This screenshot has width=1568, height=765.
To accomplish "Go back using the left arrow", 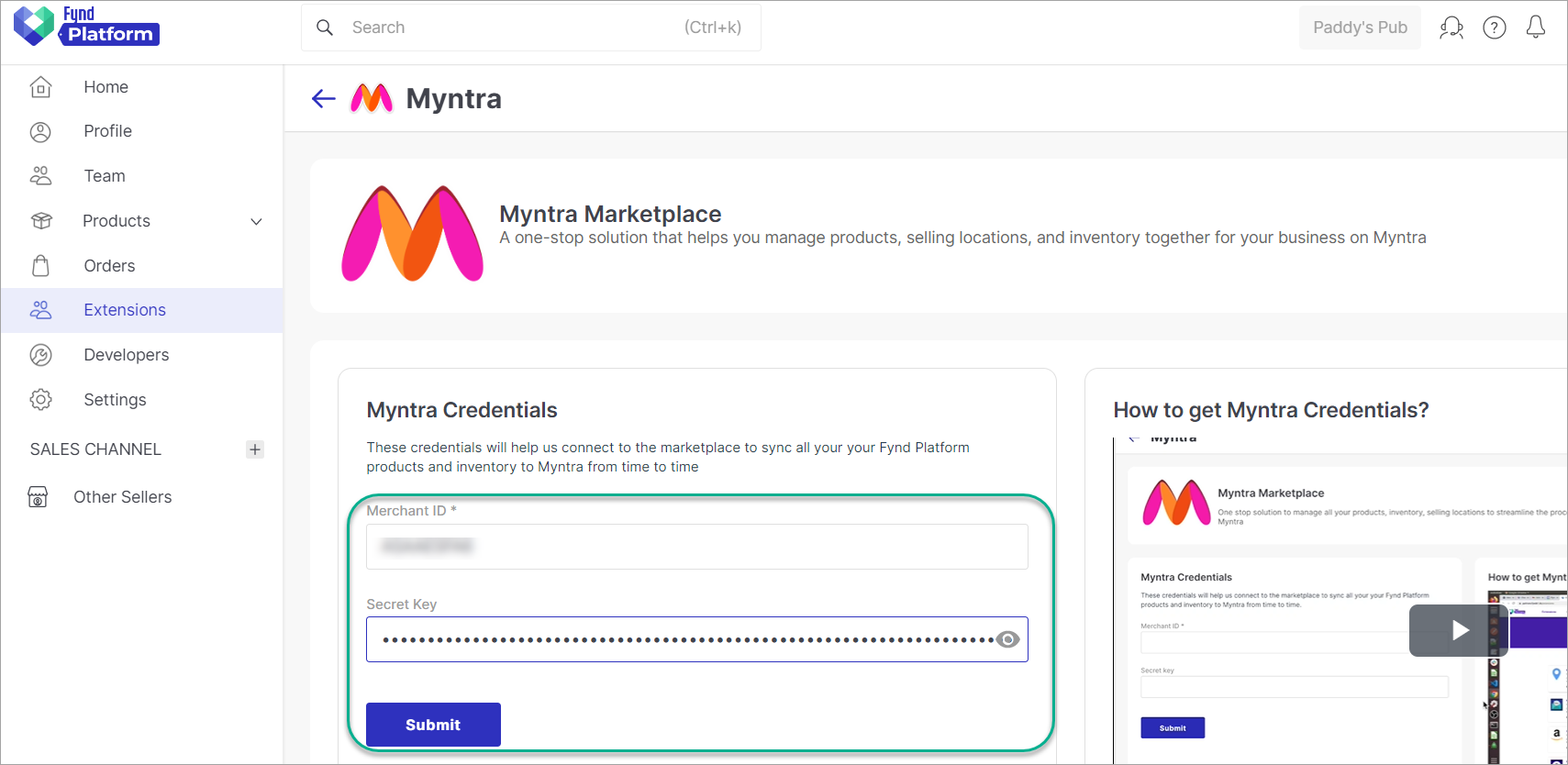I will coord(323,98).
